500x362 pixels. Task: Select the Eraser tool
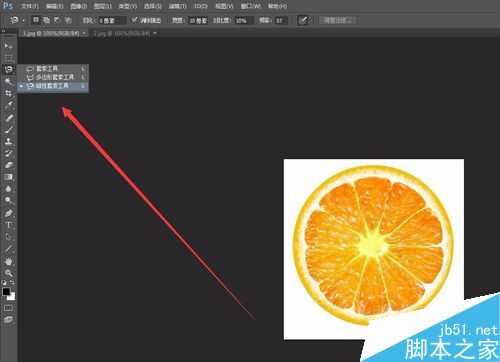[x=9, y=165]
